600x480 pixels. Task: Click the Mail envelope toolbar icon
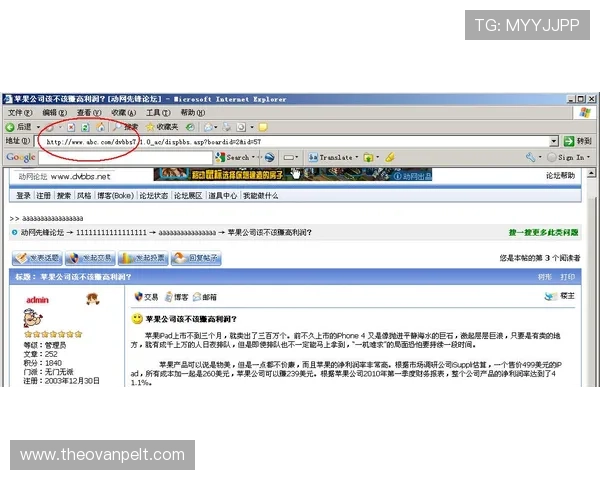tap(209, 127)
